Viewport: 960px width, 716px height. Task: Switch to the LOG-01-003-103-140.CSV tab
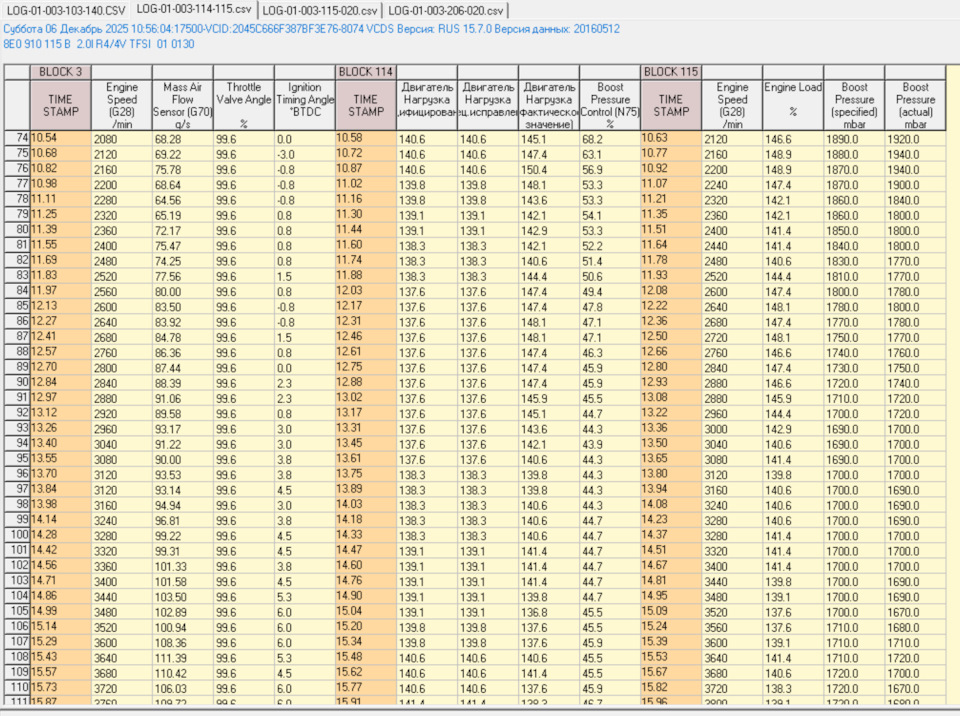[x=66, y=10]
